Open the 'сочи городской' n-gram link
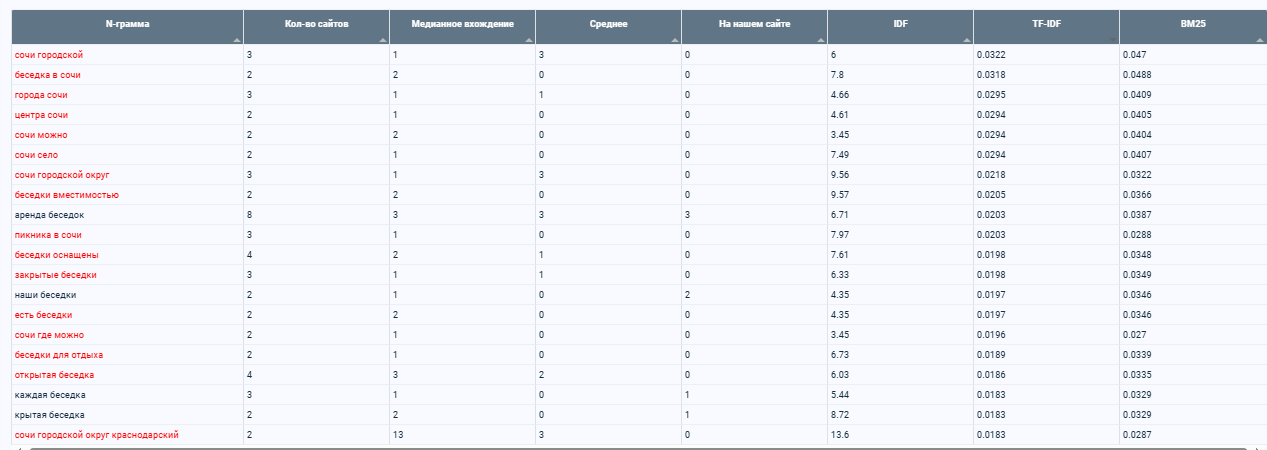The height and width of the screenshot is (450, 1267). (x=49, y=54)
